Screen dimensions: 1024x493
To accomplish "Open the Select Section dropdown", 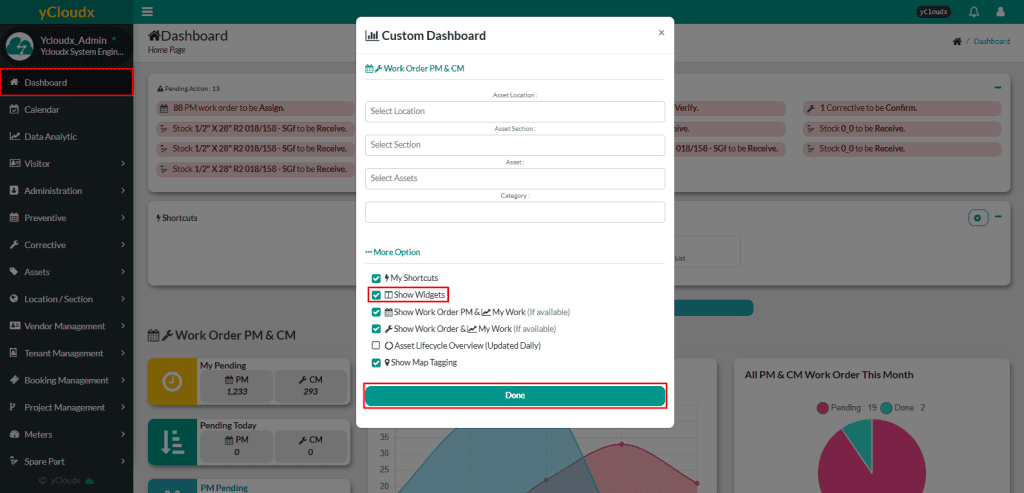I will pos(514,145).
